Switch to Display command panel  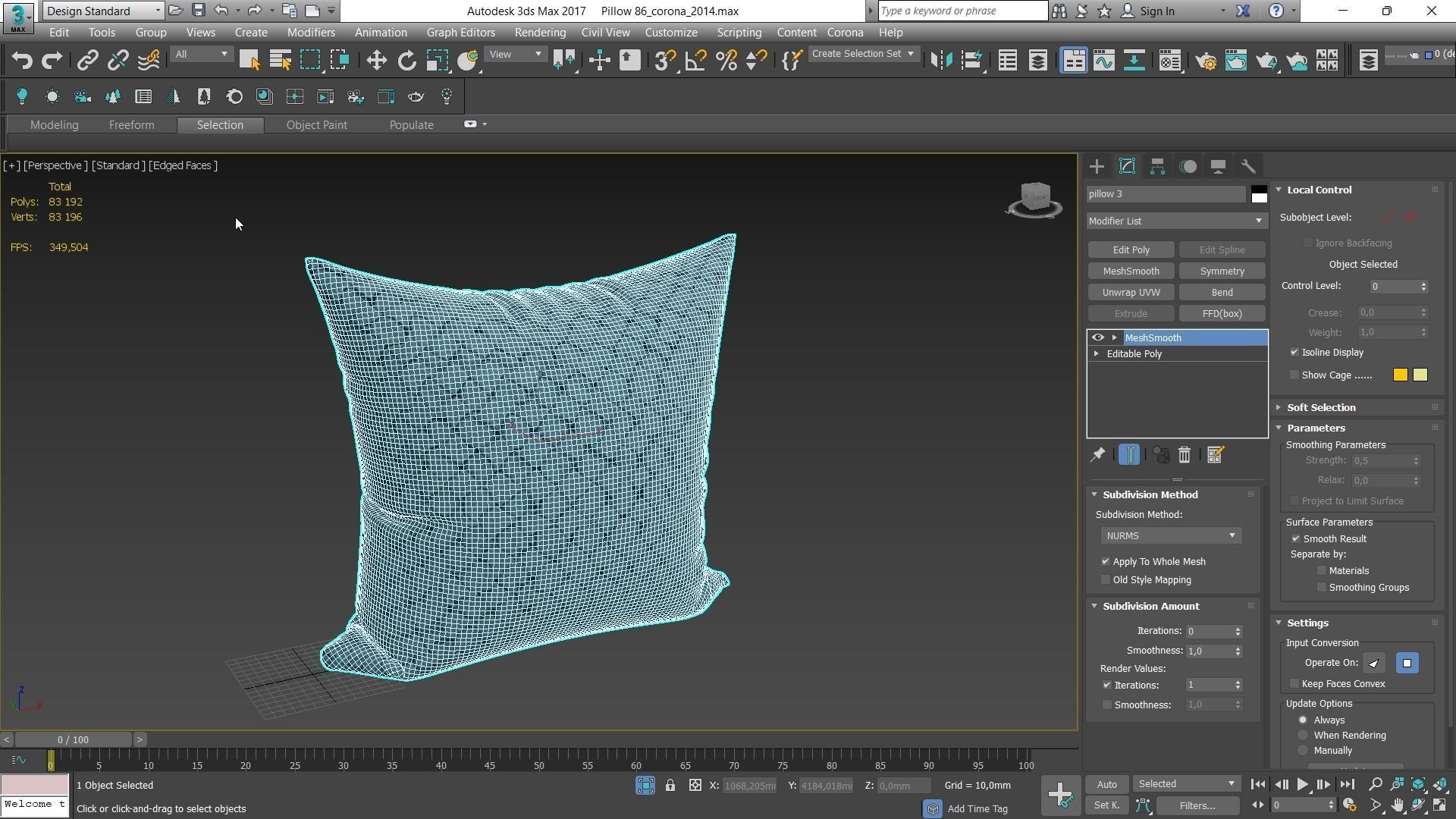(x=1218, y=166)
